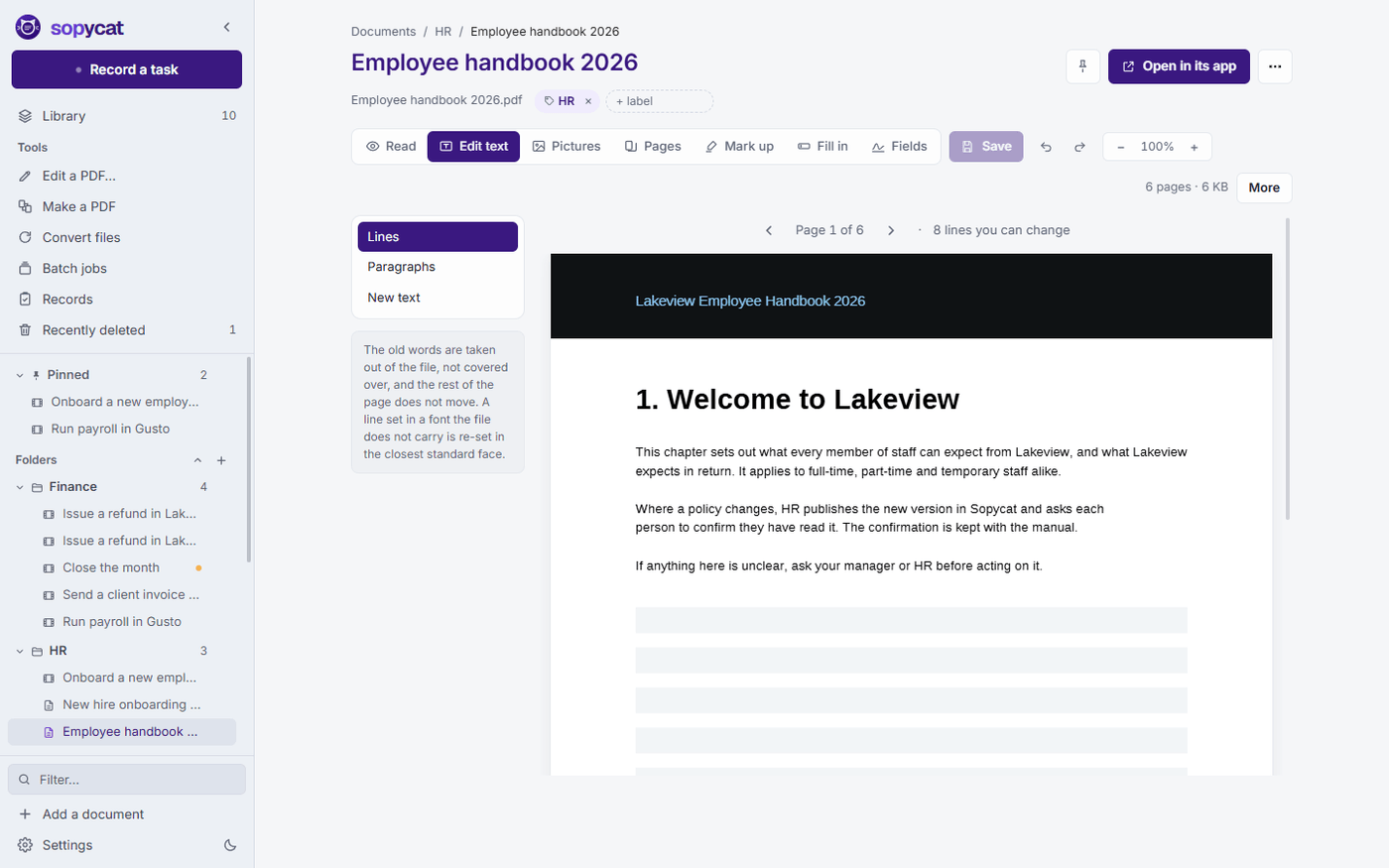Open Batch jobs
This screenshot has width=1389, height=868.
(127, 268)
